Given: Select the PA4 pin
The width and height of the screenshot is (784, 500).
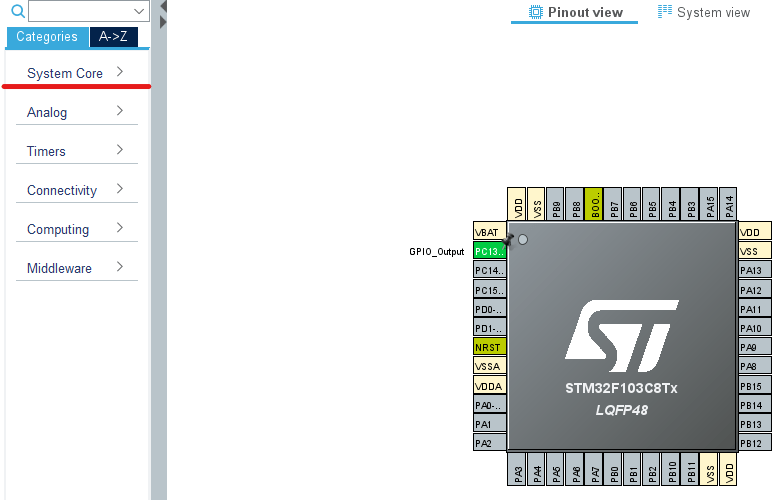Looking at the screenshot, I should click(536, 469).
